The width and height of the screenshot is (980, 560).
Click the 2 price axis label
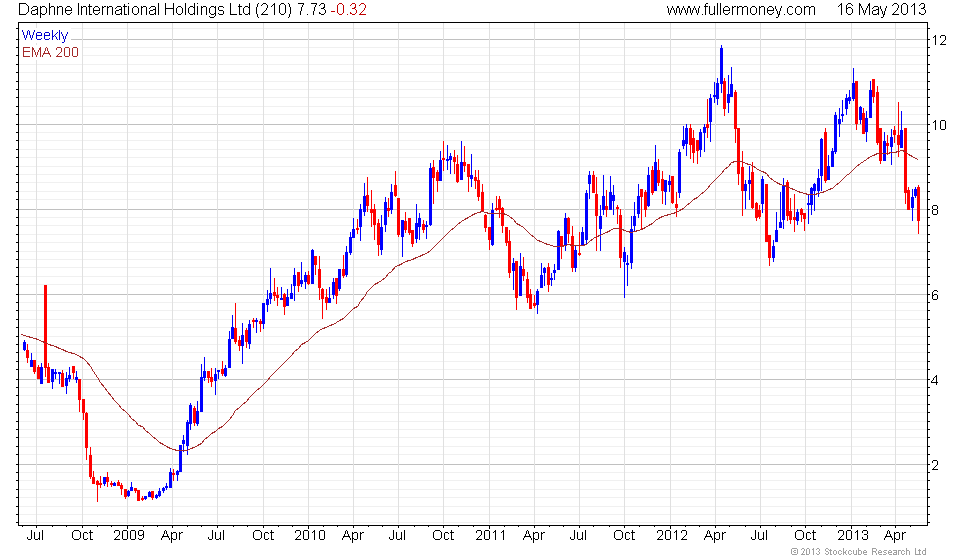click(936, 465)
